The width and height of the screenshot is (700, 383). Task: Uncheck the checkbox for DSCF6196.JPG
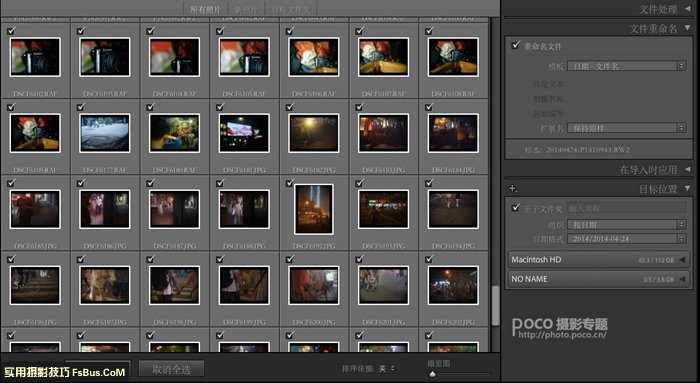[x=11, y=259]
